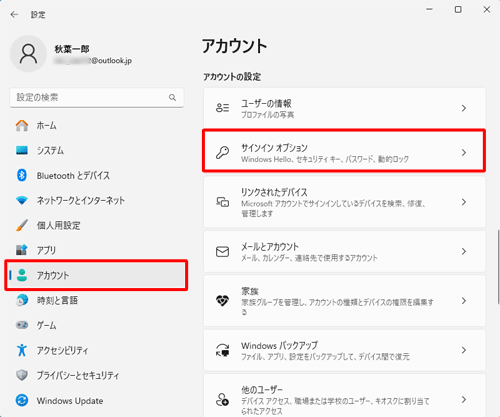This screenshot has width=500, height=417.
Task: Open the user profile avatar picture
Action: [x=28, y=54]
